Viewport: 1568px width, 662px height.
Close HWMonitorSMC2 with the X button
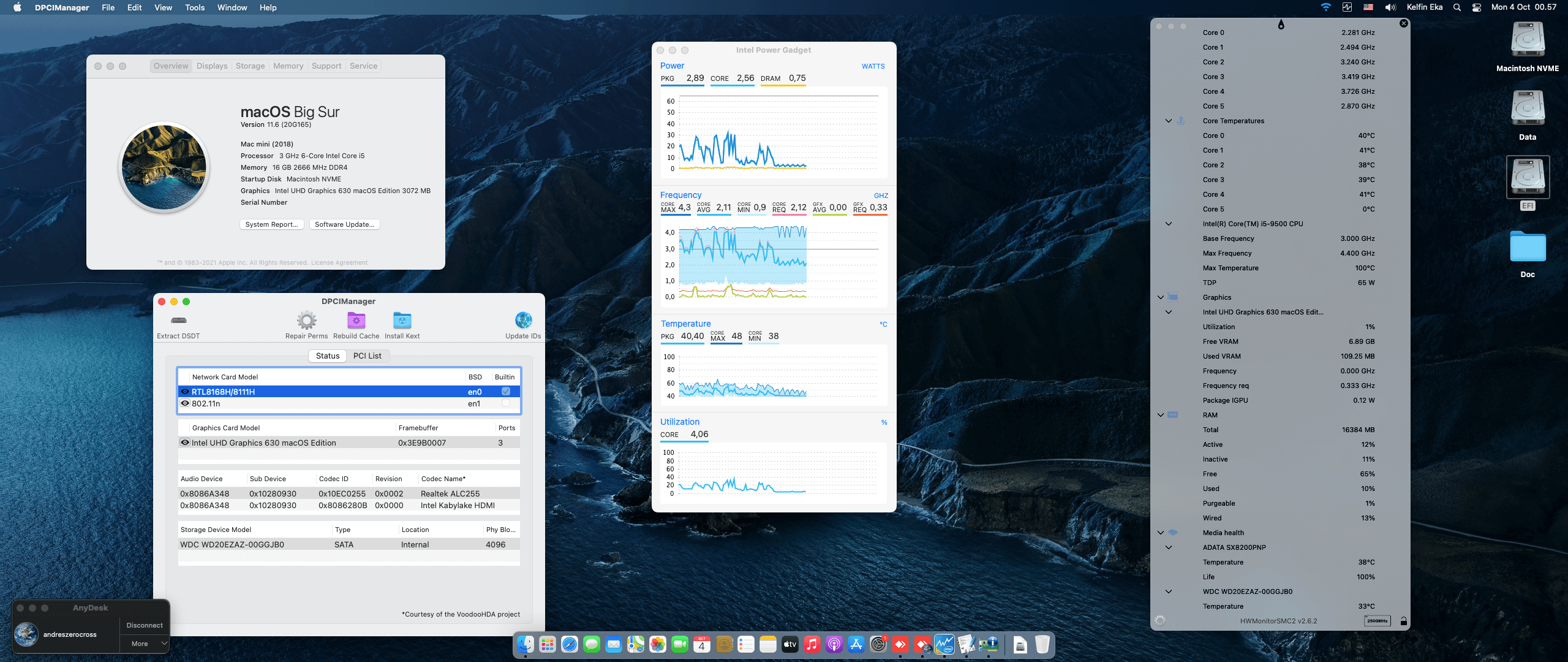click(x=1403, y=23)
